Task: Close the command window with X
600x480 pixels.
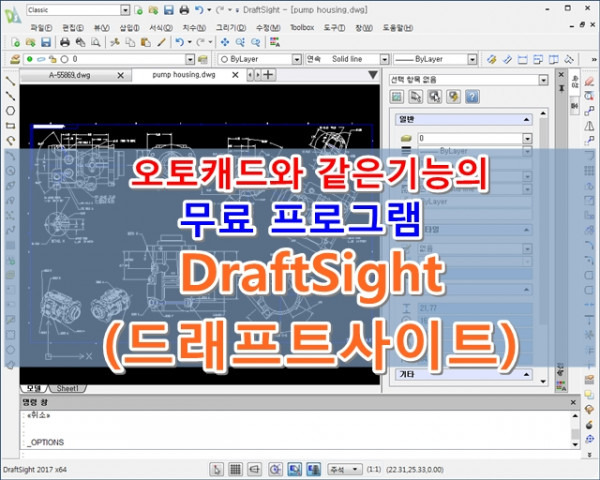Action: pos(573,402)
